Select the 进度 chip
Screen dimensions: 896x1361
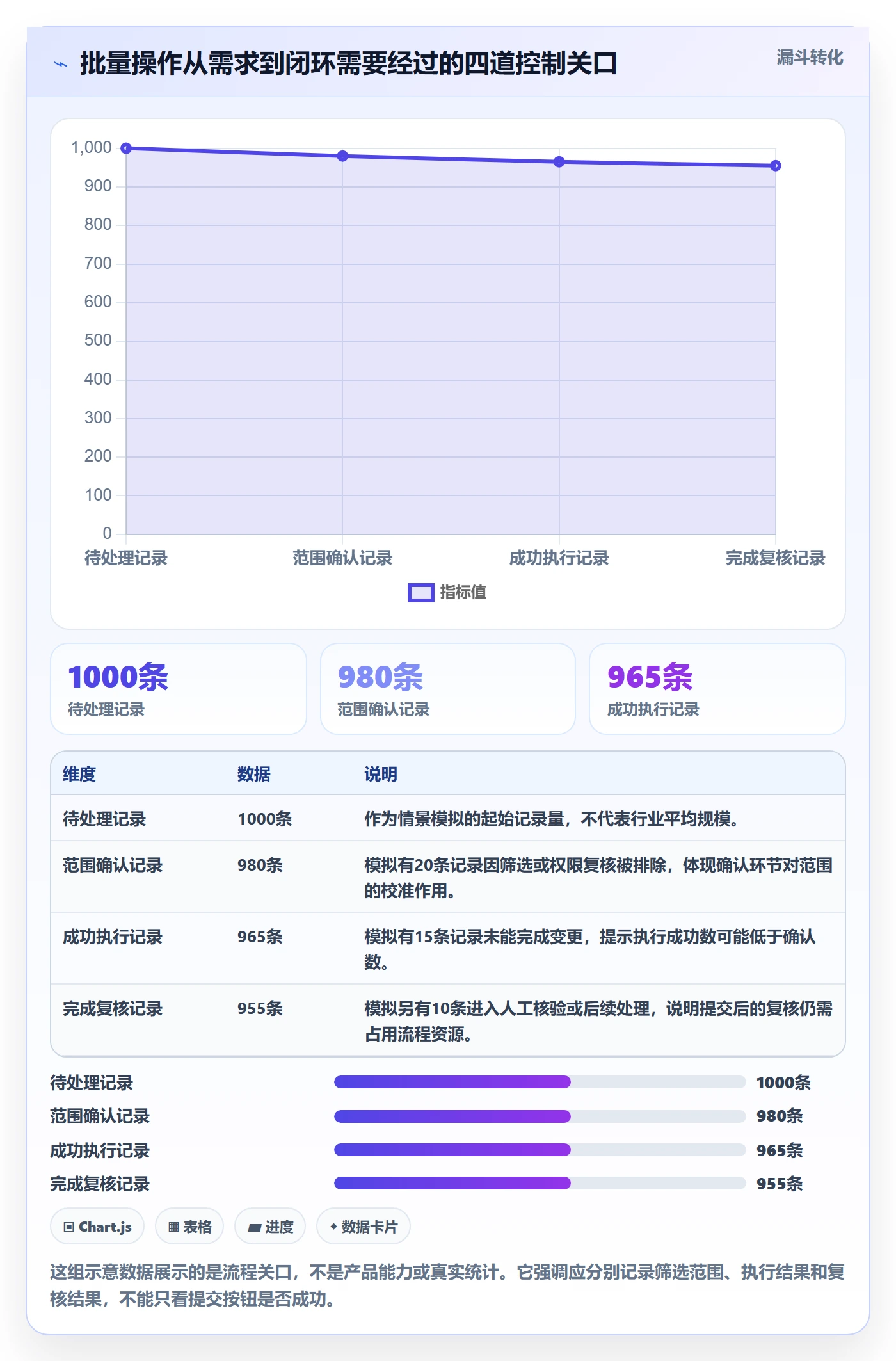(x=270, y=1227)
